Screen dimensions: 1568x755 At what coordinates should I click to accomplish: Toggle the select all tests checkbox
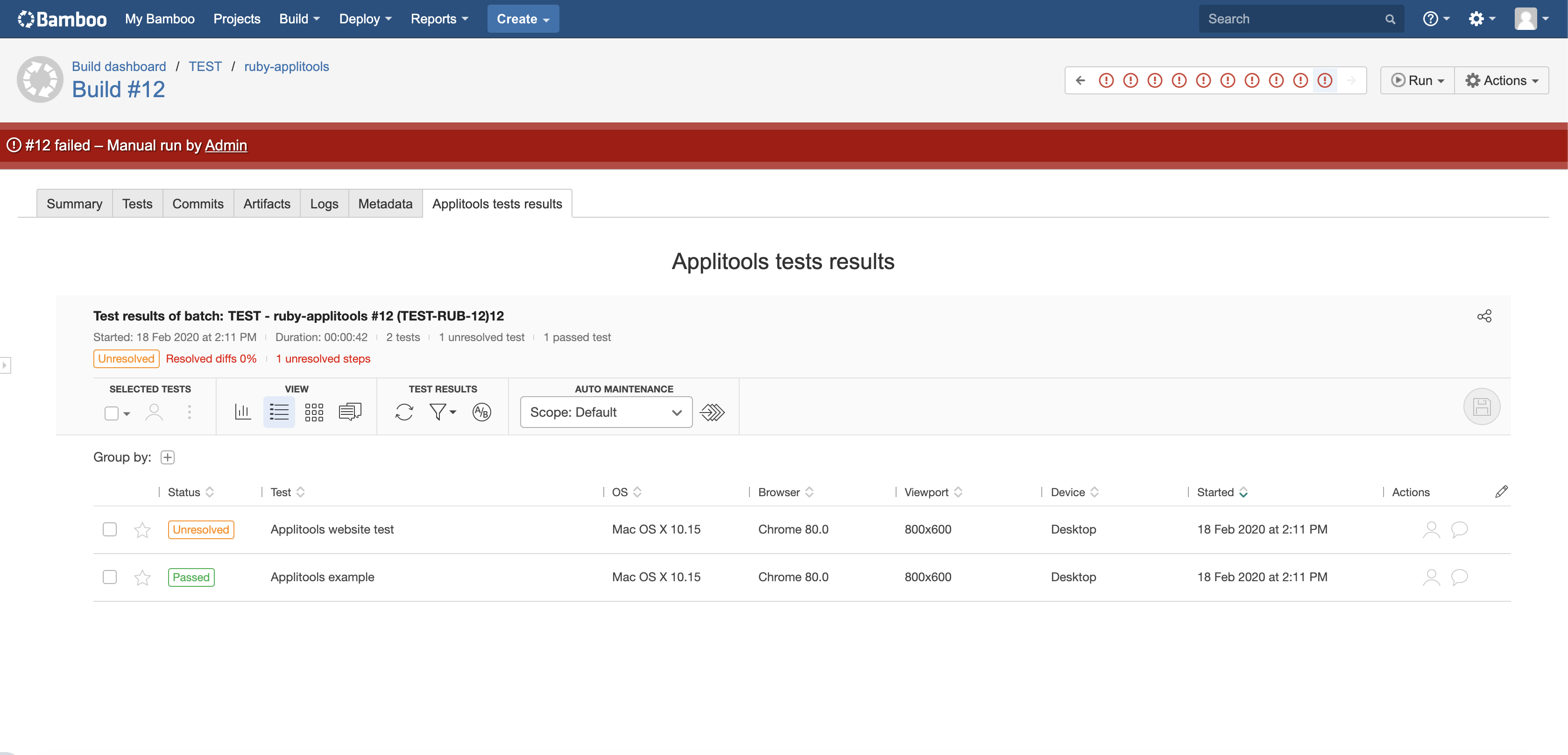[x=112, y=413]
